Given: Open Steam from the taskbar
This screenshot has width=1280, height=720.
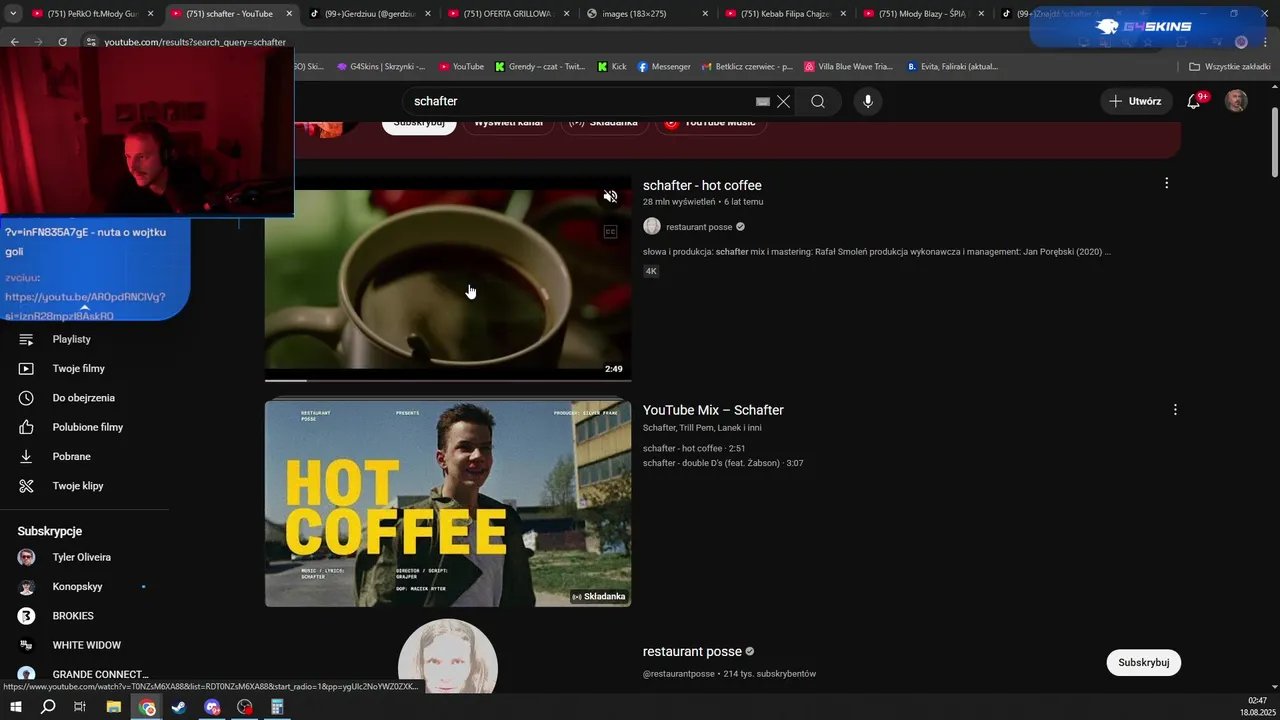Looking at the screenshot, I should tap(179, 707).
